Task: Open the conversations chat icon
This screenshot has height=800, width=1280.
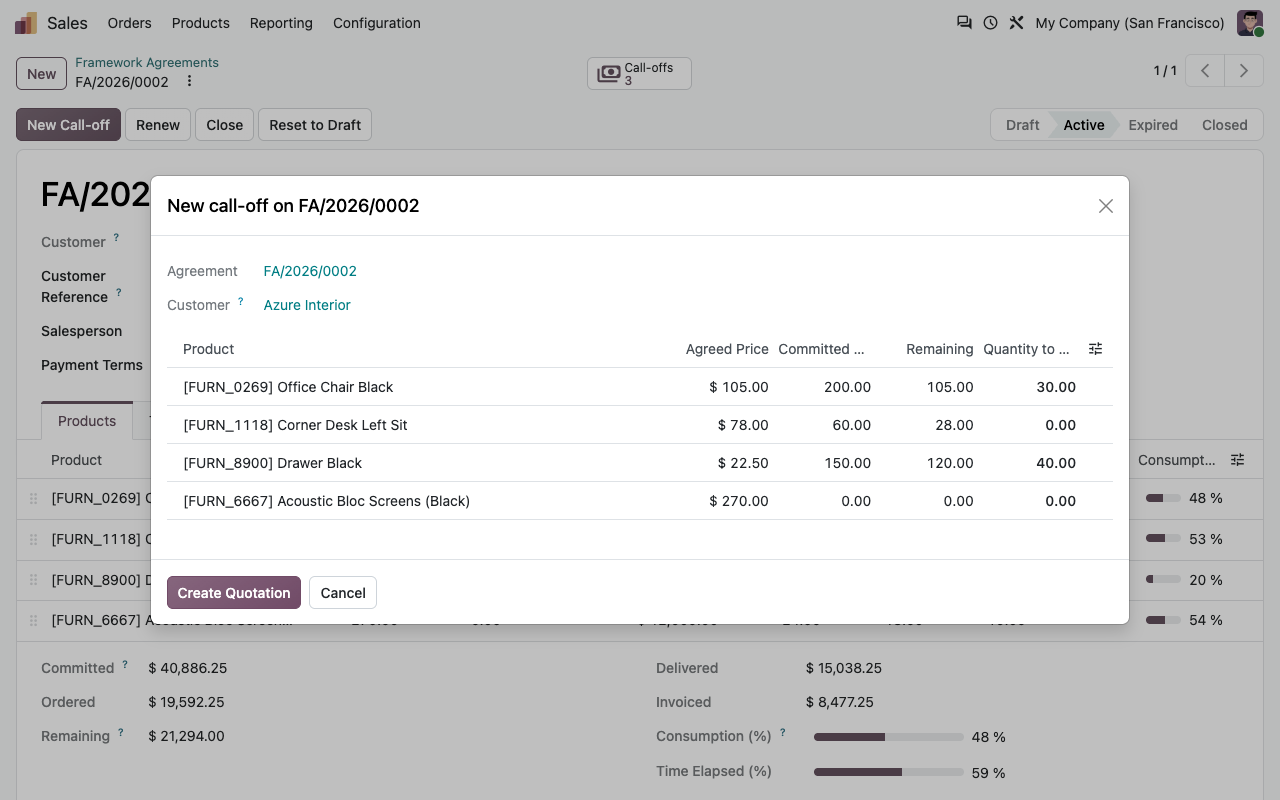Action: click(x=964, y=22)
